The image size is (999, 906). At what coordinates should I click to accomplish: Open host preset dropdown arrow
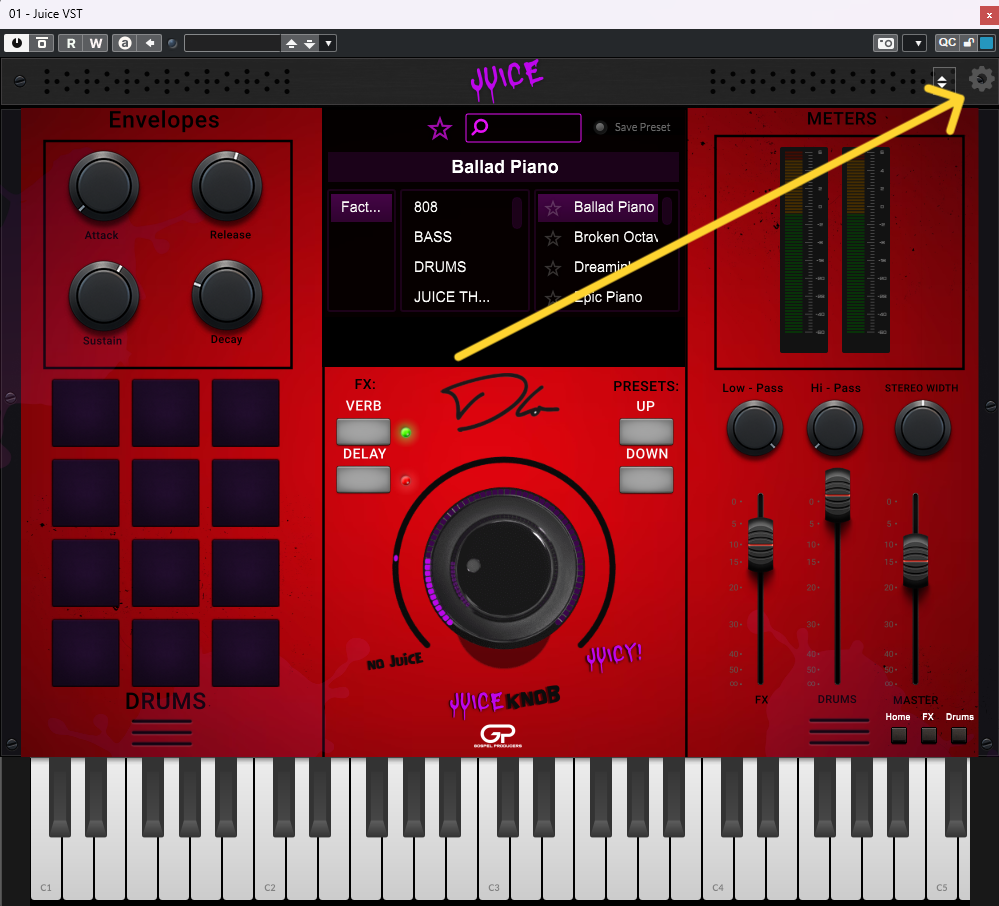328,43
